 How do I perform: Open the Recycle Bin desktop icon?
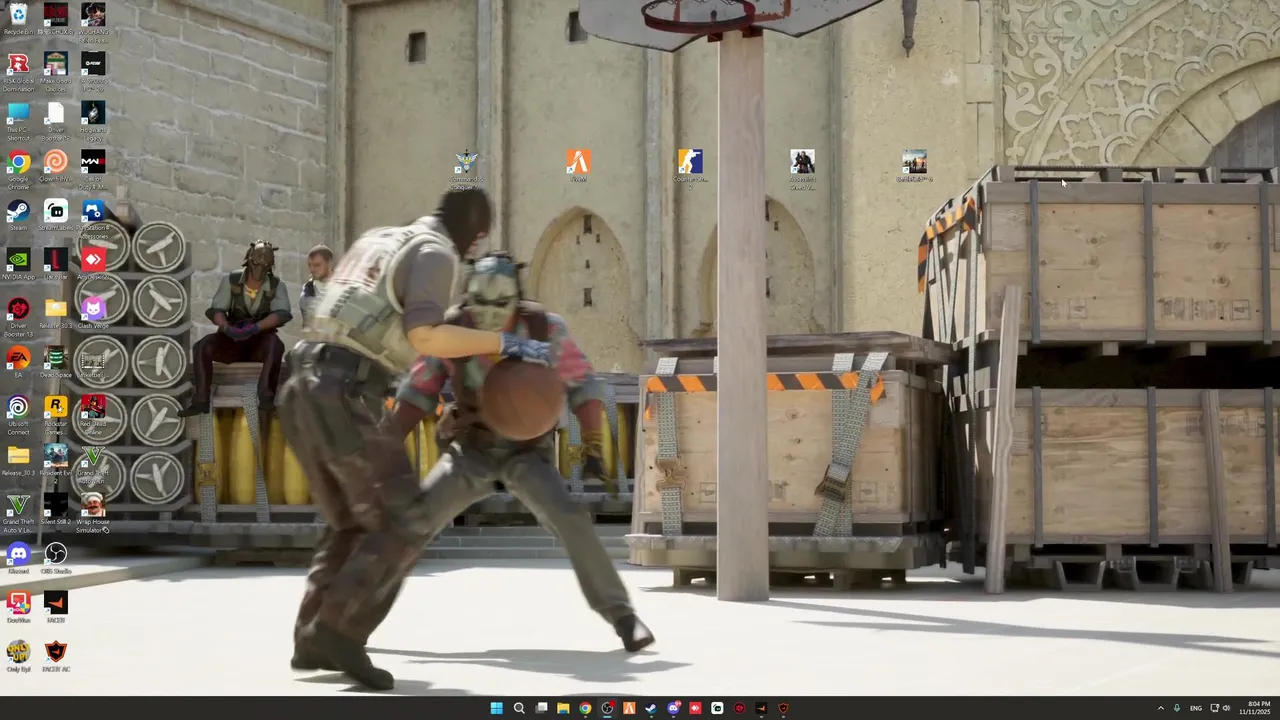coord(18,19)
